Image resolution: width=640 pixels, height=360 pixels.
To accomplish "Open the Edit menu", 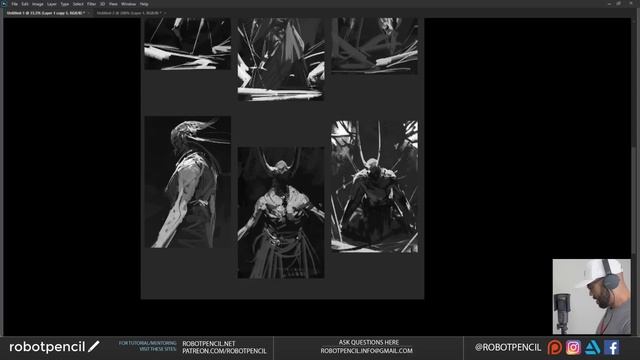I will [25, 4].
